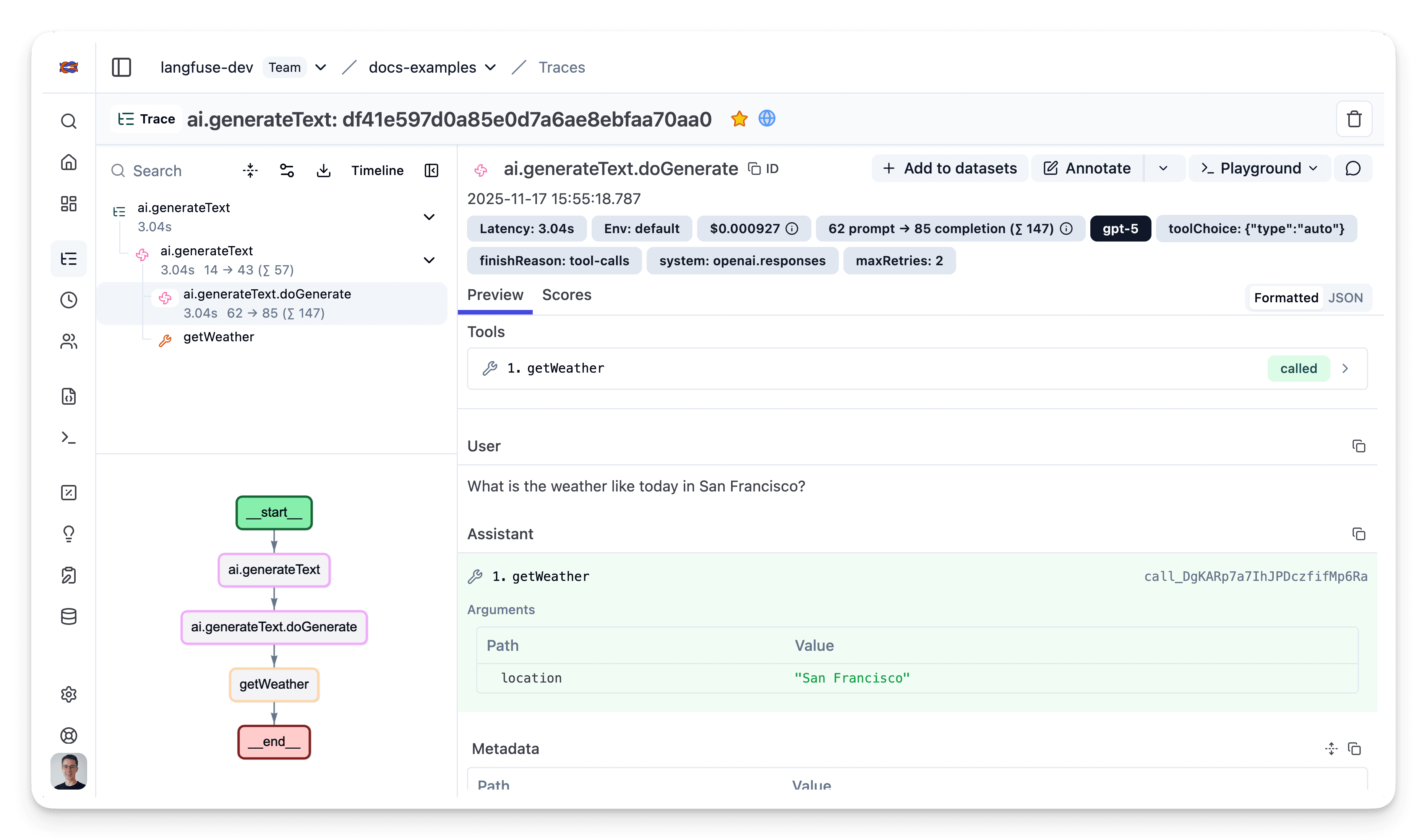Collapse the root ai.generateText tree node

tap(429, 217)
